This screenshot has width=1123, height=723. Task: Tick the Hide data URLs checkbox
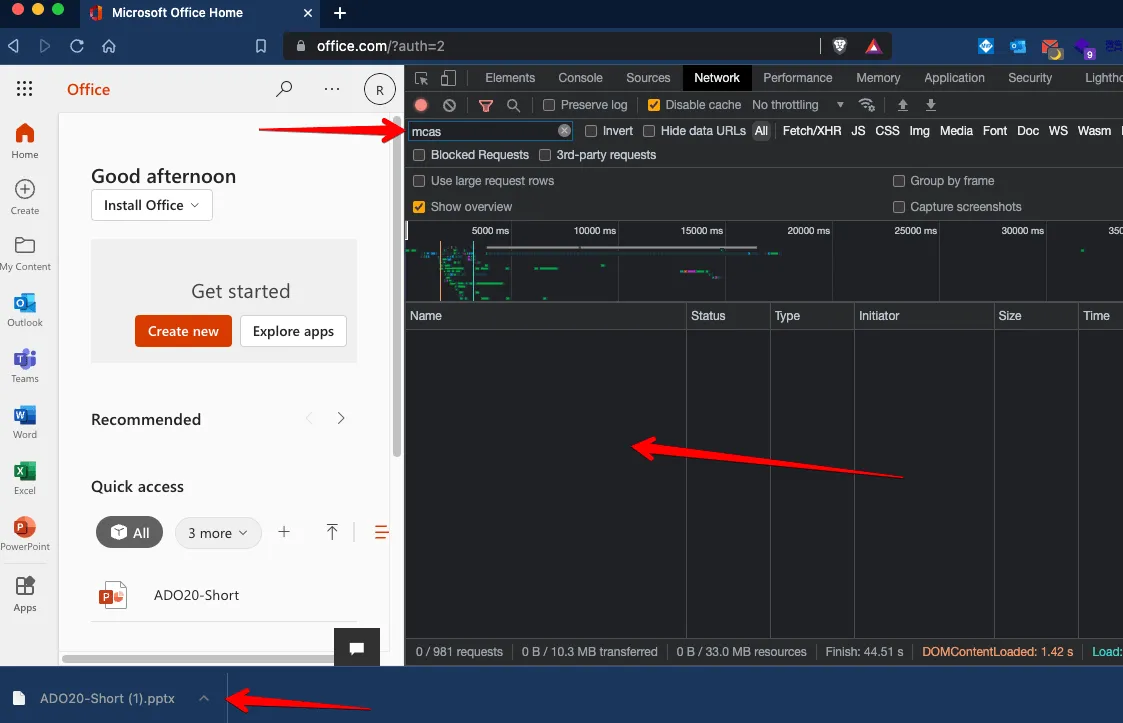tap(649, 131)
